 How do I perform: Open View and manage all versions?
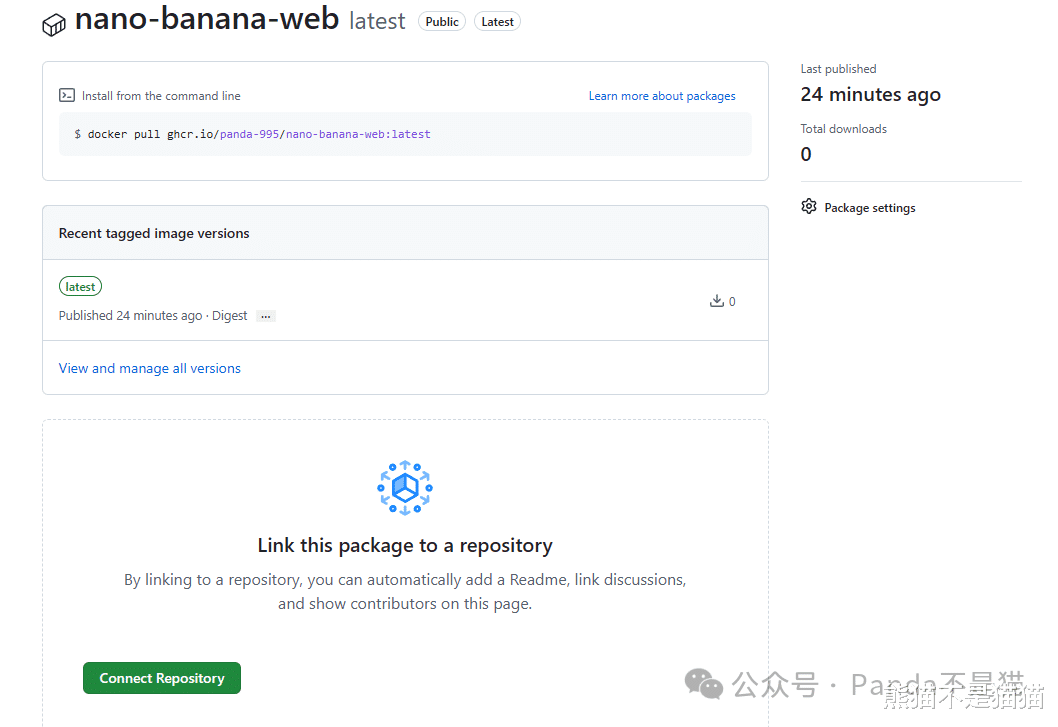150,368
